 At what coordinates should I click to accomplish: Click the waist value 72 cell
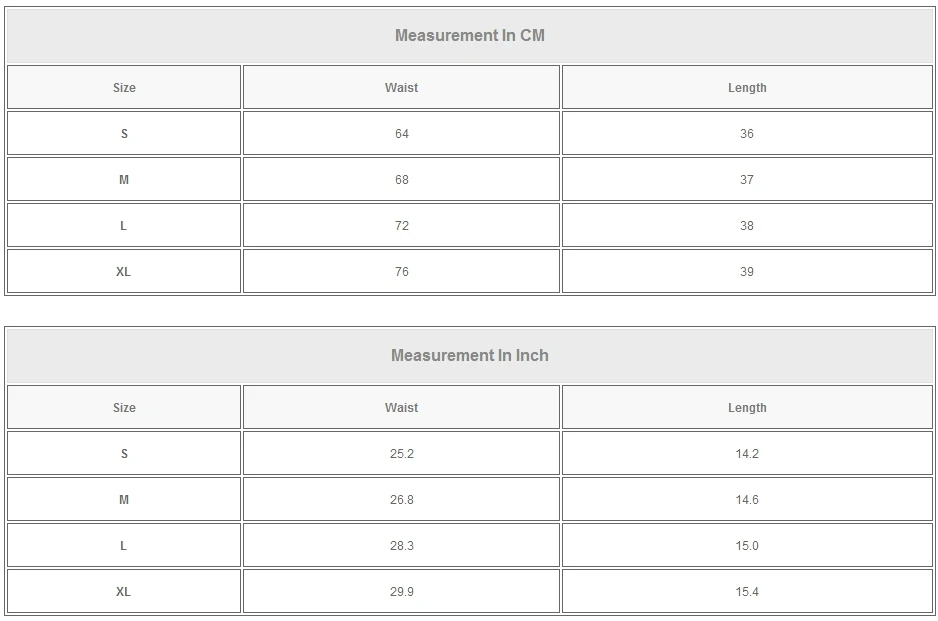[401, 226]
